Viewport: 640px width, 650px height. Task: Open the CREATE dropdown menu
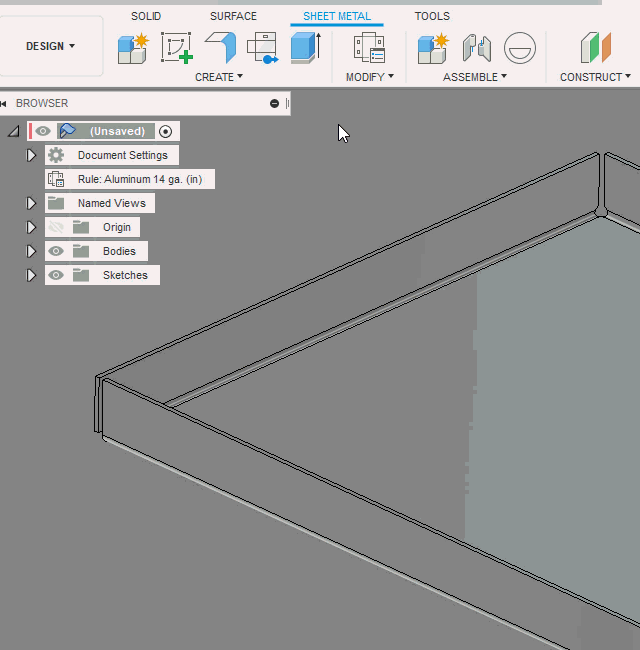tap(219, 77)
